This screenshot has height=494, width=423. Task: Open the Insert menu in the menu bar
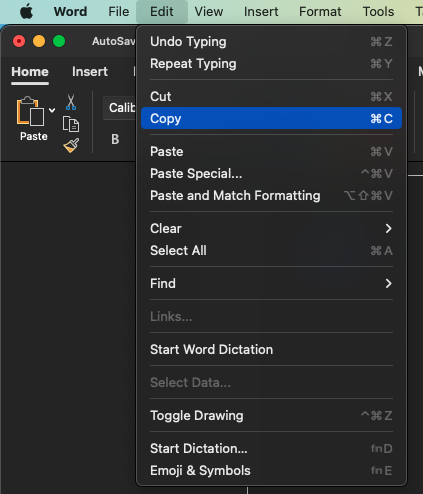(x=261, y=12)
